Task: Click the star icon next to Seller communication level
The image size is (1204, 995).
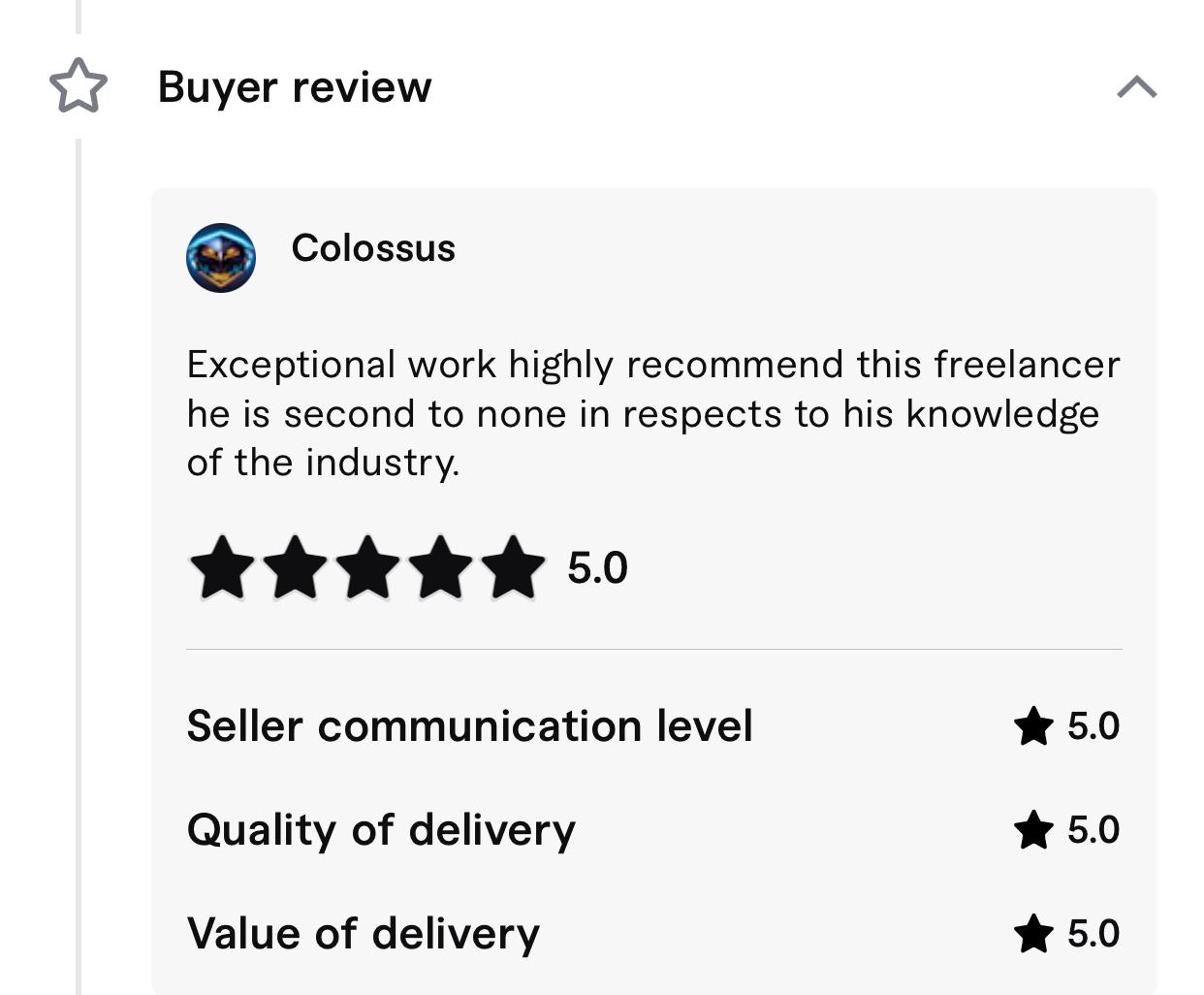Action: [1036, 726]
